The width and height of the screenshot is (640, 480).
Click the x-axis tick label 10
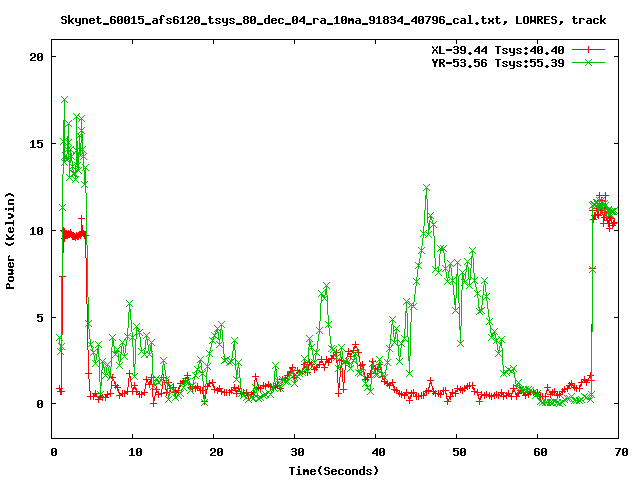pos(134,452)
